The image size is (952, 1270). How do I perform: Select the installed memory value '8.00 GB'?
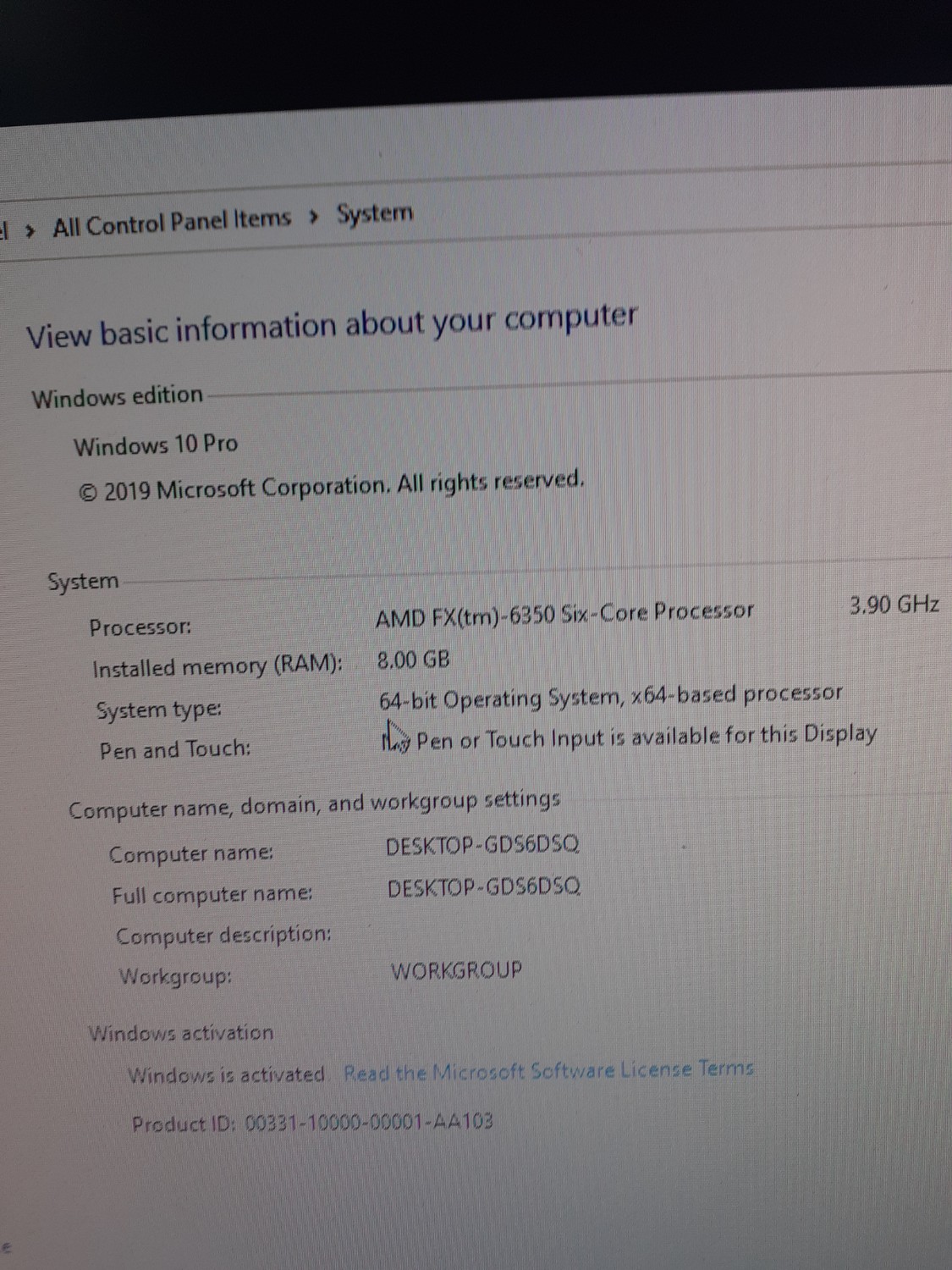point(414,660)
